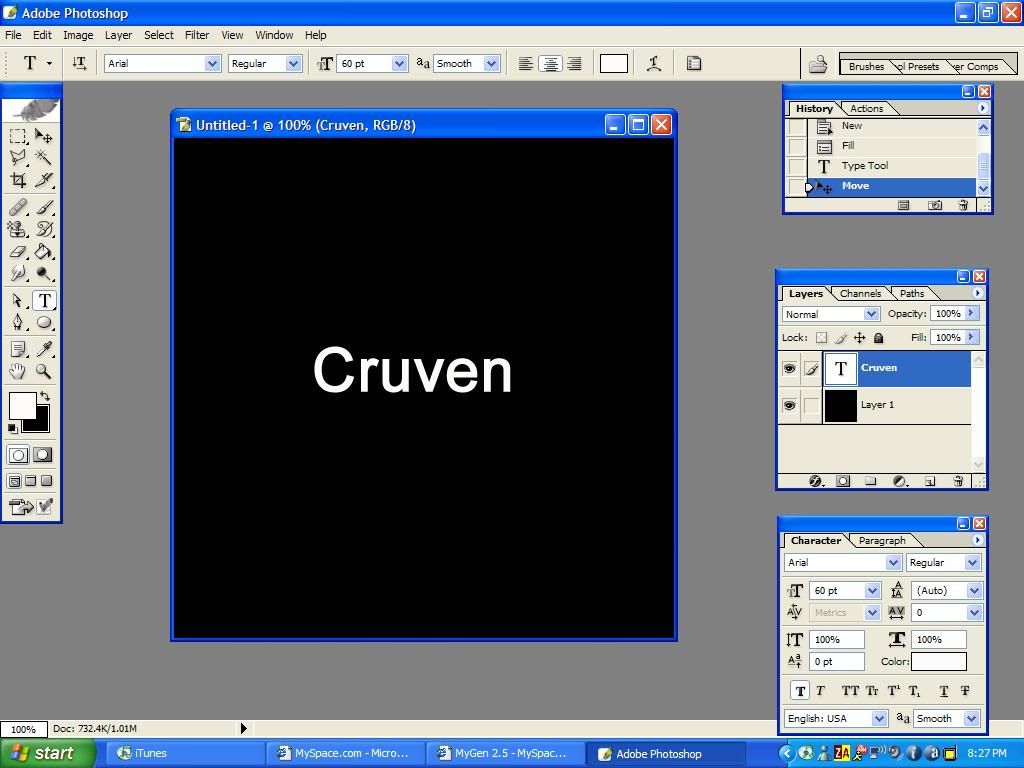Open font size 60 pt dropdown in options bar
The image size is (1024, 768).
399,63
